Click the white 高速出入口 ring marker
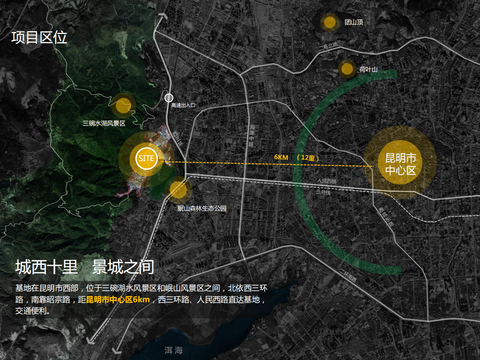Screen dimensions: 480x360 point(169,98)
